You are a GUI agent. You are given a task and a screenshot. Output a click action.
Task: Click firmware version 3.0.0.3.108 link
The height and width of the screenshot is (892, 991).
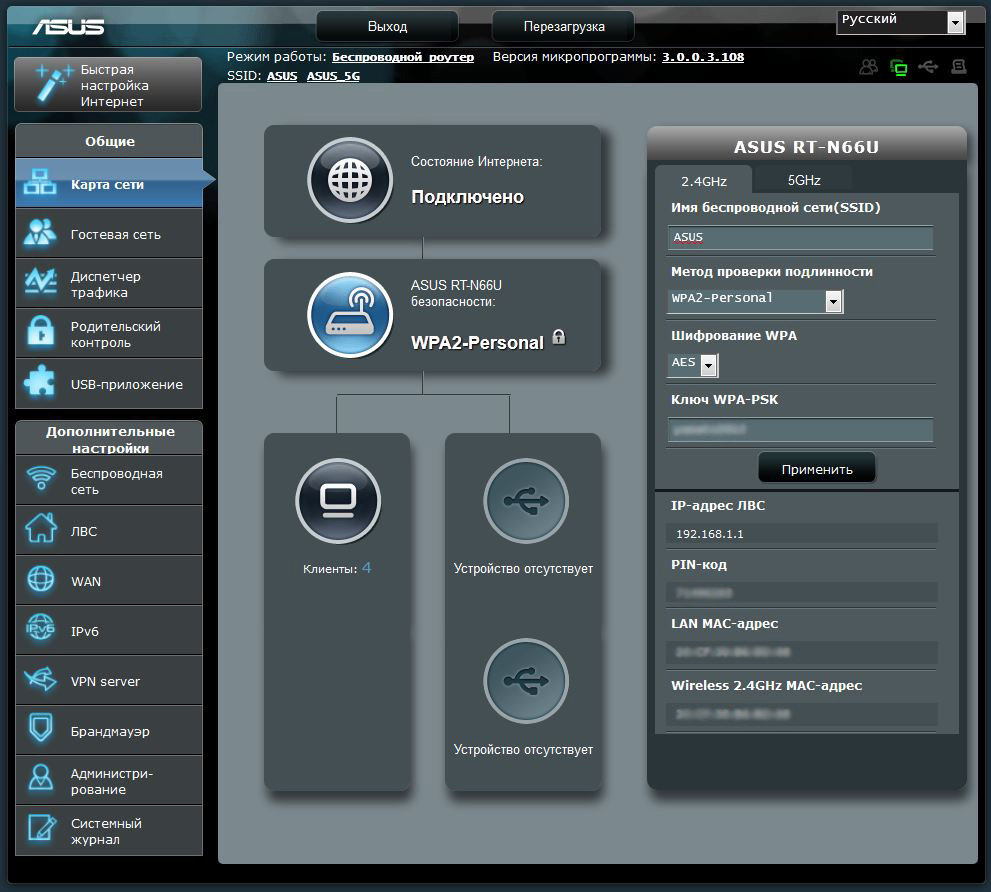point(703,57)
